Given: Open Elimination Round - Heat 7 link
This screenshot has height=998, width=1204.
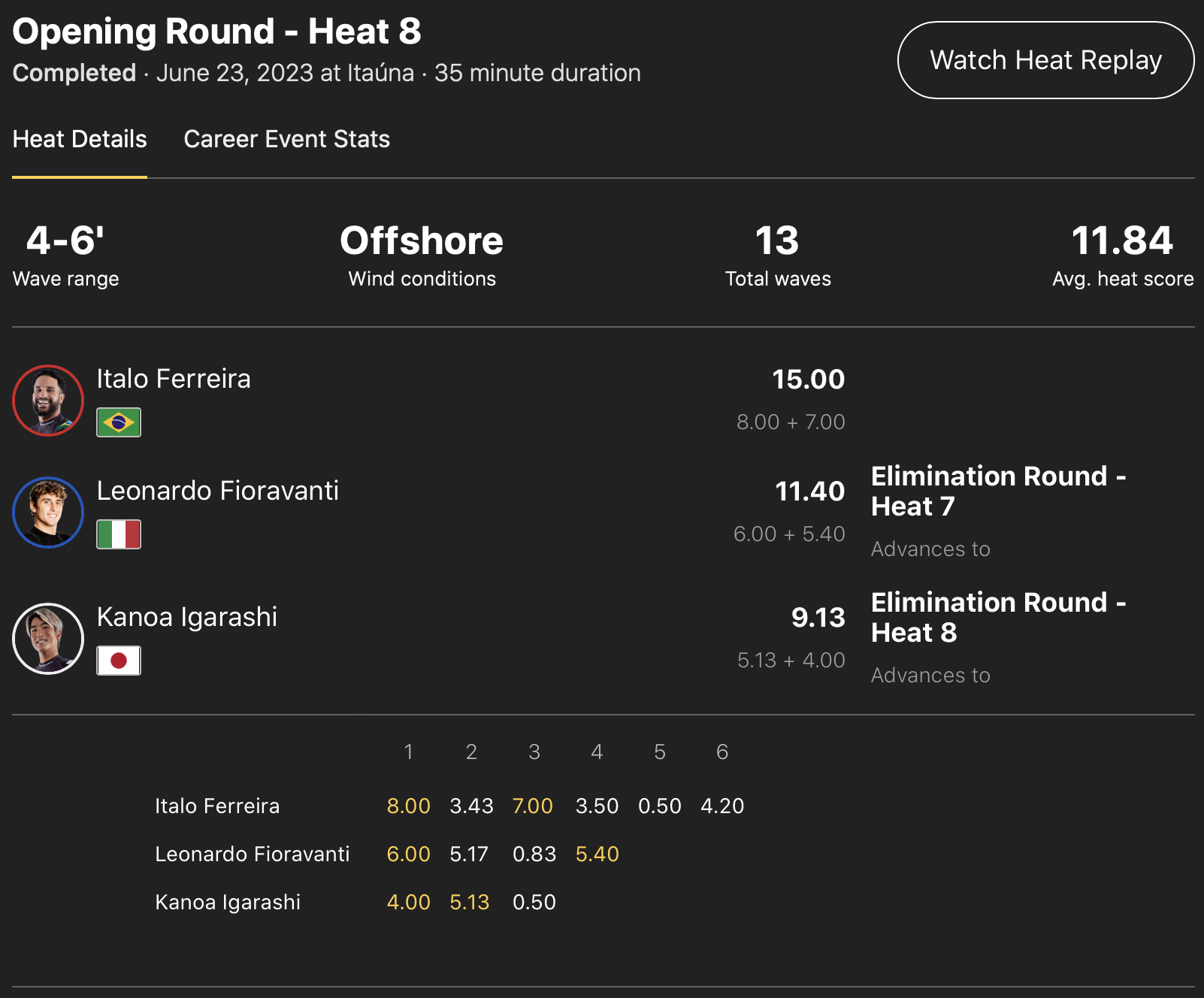Looking at the screenshot, I should pyautogui.click(x=998, y=491).
